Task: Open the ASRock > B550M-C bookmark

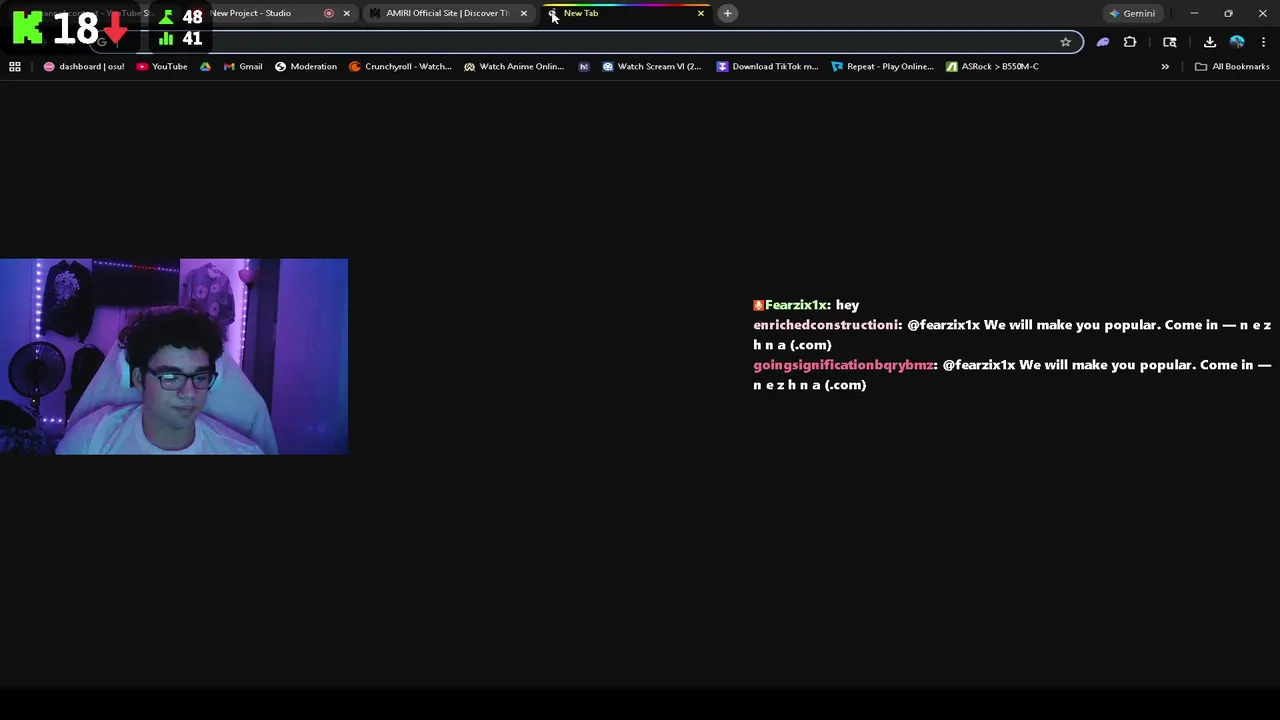Action: coord(993,66)
